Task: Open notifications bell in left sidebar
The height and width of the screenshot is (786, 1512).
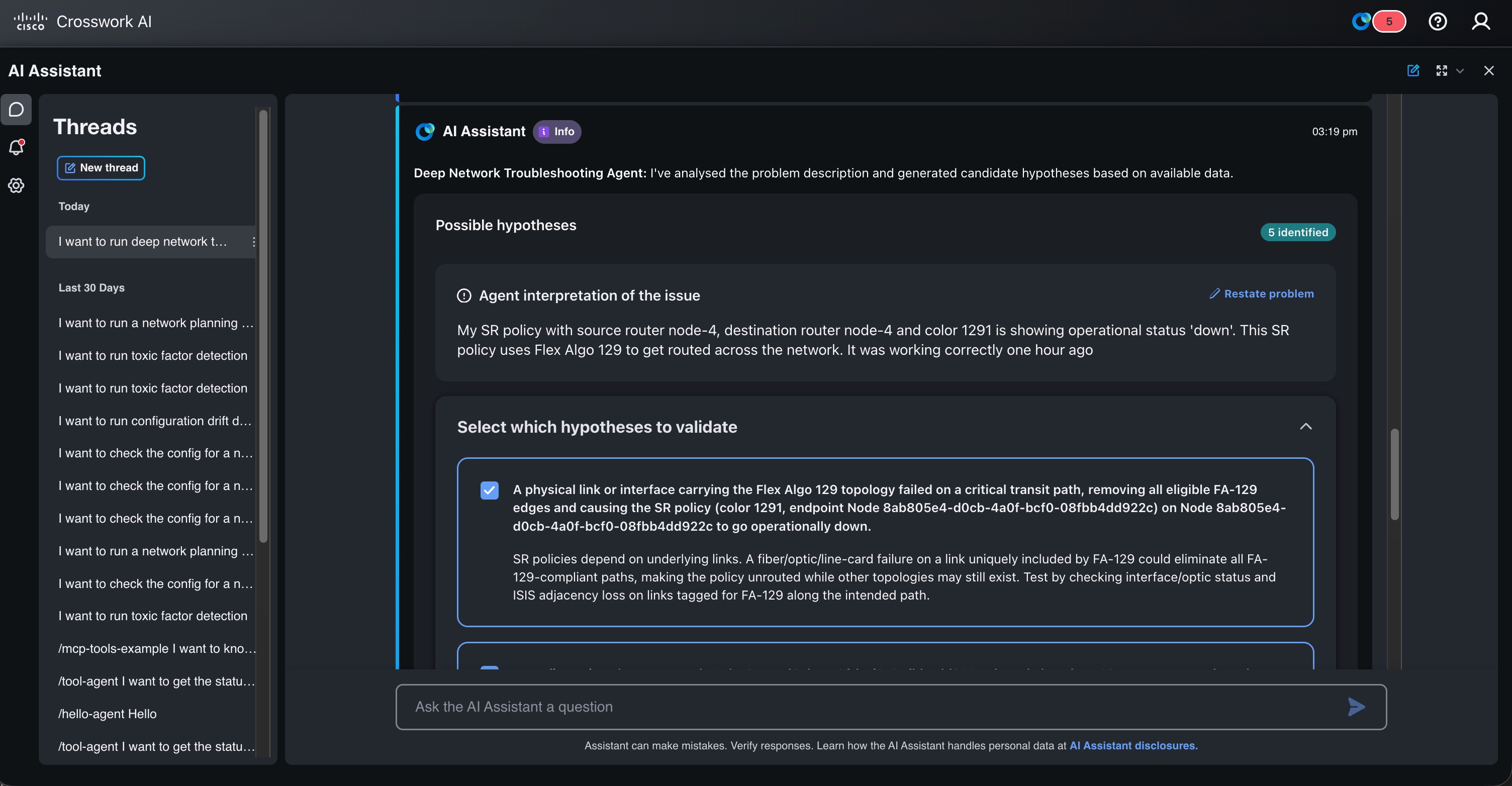Action: (17, 147)
